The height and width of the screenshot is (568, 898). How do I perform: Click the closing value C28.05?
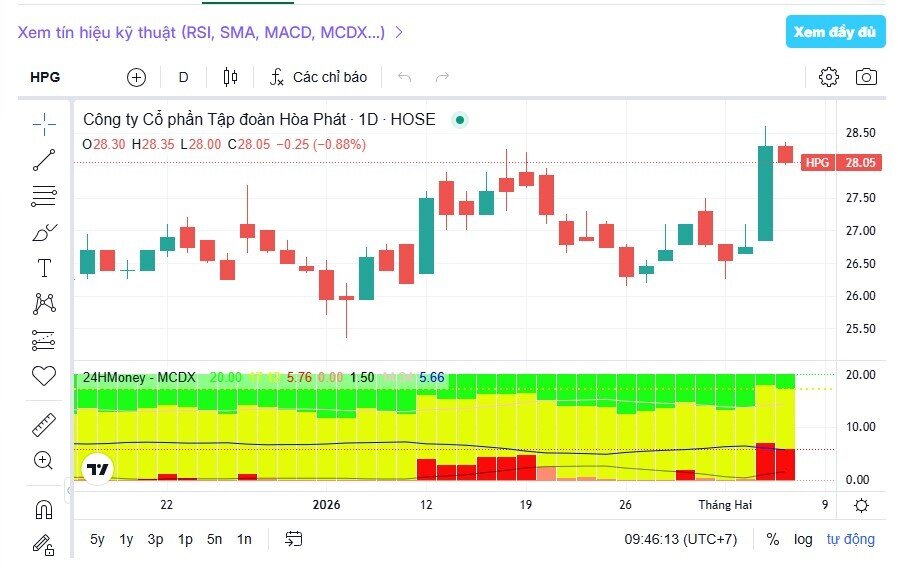pos(249,144)
